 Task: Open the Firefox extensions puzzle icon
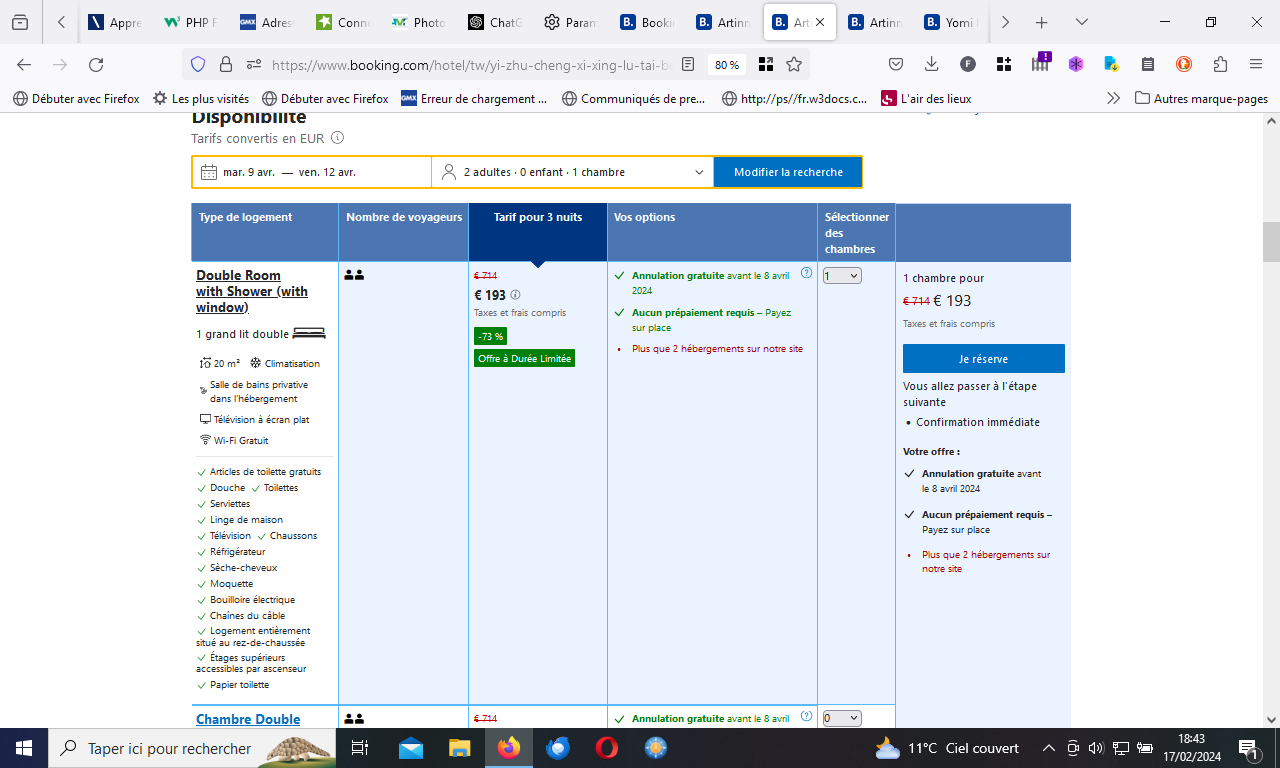click(x=1220, y=64)
